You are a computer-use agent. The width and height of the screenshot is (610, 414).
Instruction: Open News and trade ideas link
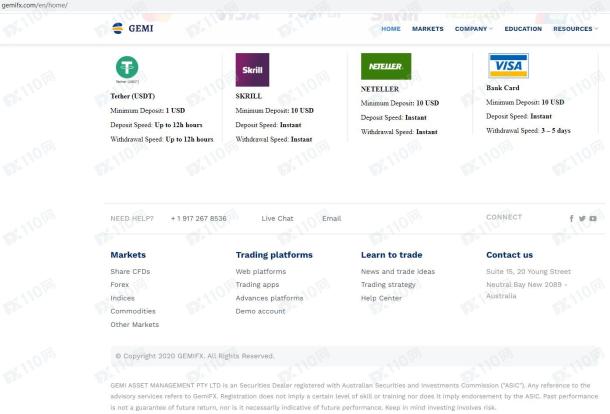(398, 272)
